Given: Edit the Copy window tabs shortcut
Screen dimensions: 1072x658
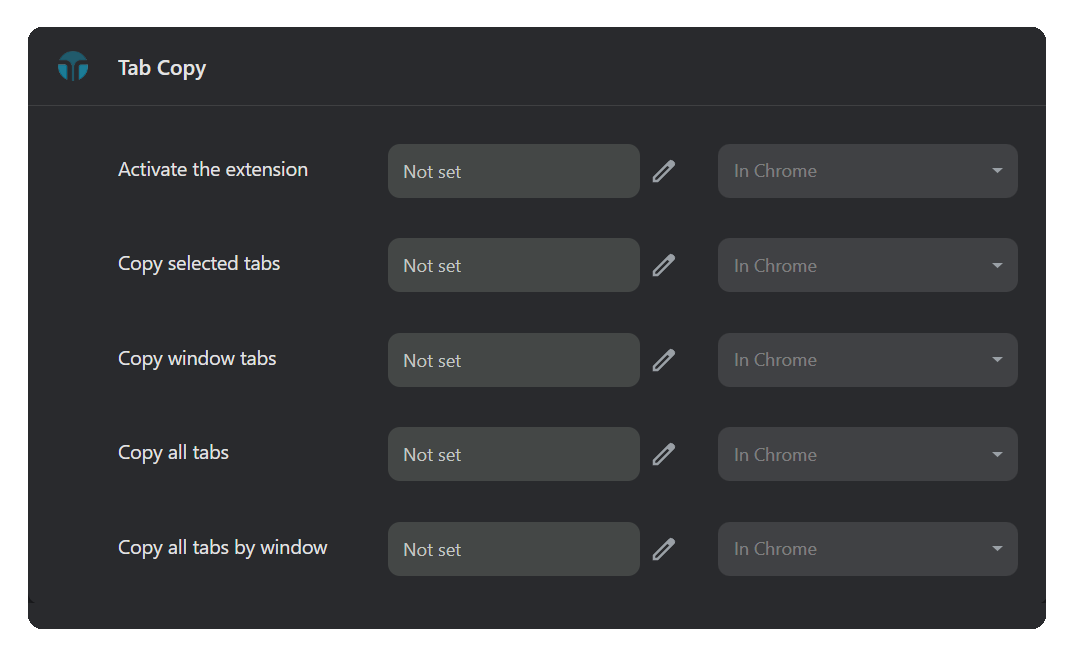Looking at the screenshot, I should tap(664, 360).
